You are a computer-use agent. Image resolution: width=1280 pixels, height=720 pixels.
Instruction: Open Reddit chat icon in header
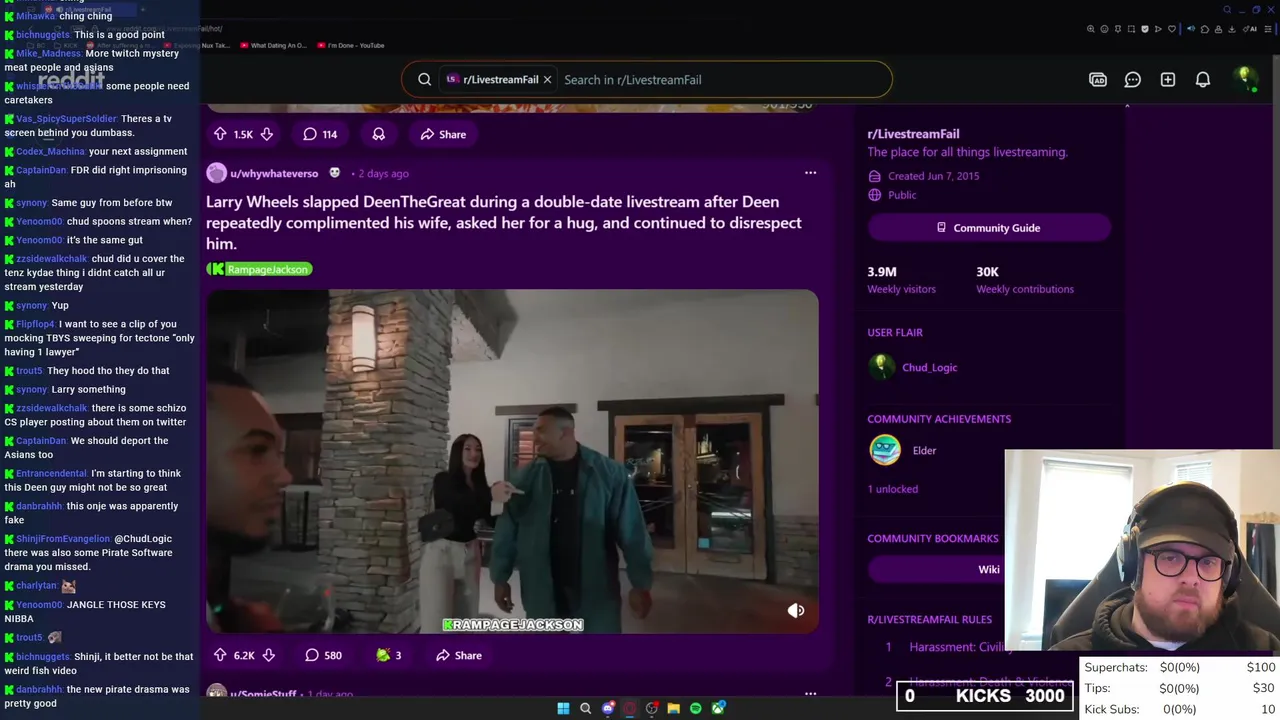tap(1132, 80)
